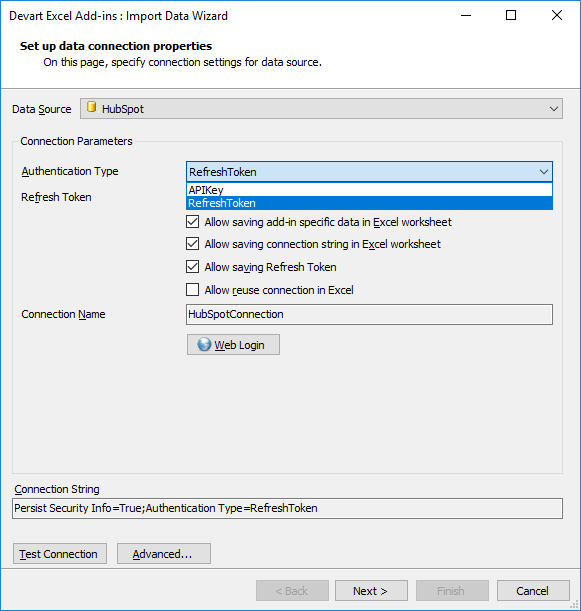Viewport: 581px width, 611px height.
Task: Minimize the Import Data Wizard window
Action: click(x=466, y=16)
